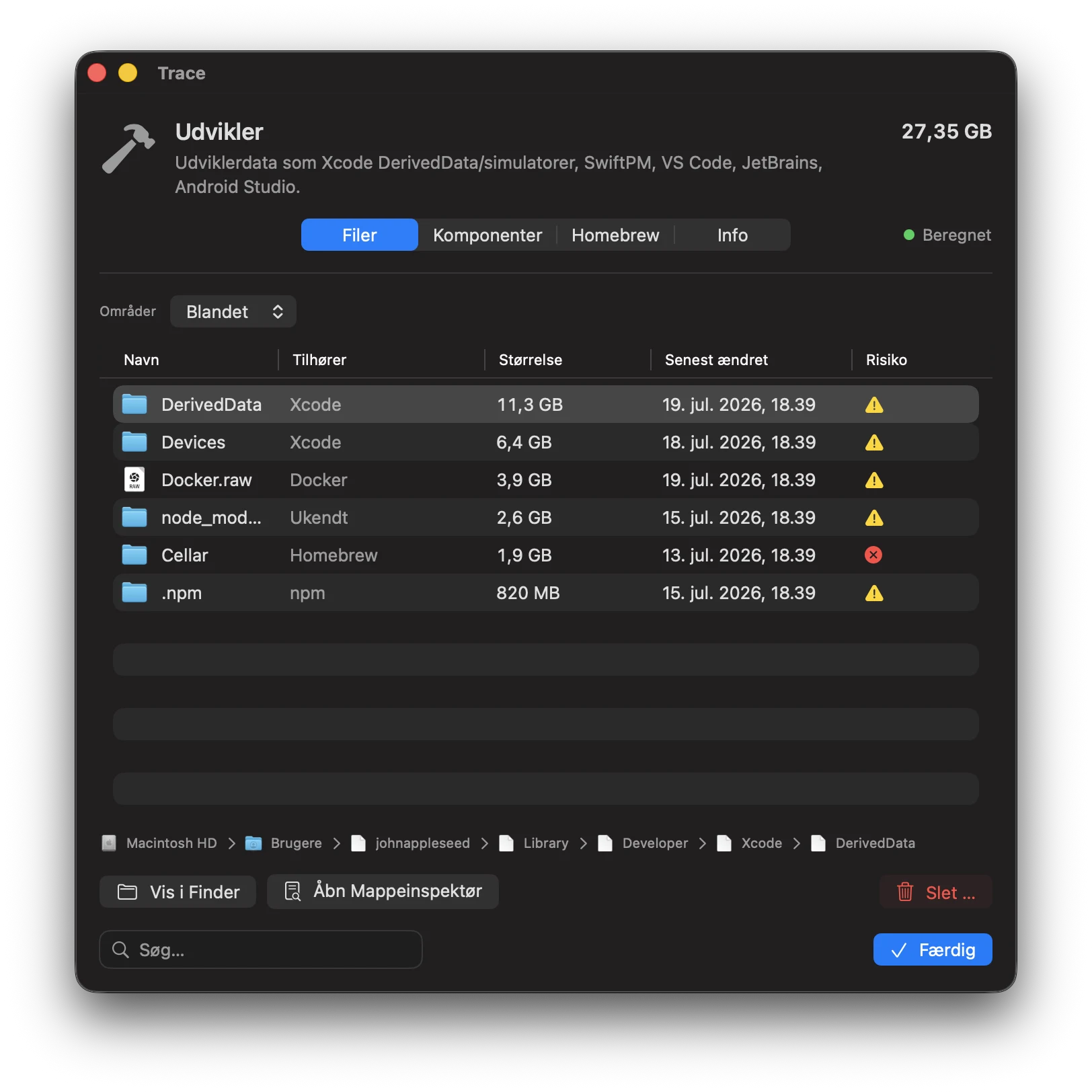1092x1092 pixels.
Task: Click Developer in the path bar
Action: tap(655, 843)
